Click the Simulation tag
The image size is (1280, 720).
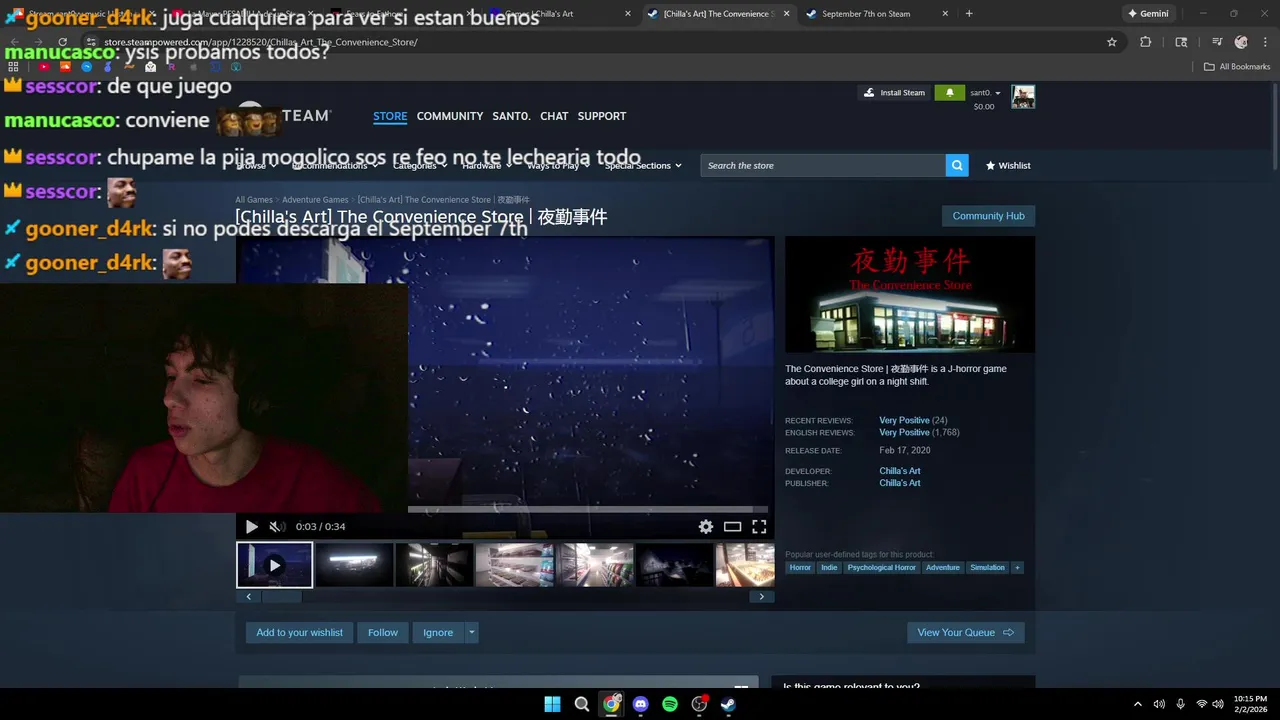(x=987, y=568)
